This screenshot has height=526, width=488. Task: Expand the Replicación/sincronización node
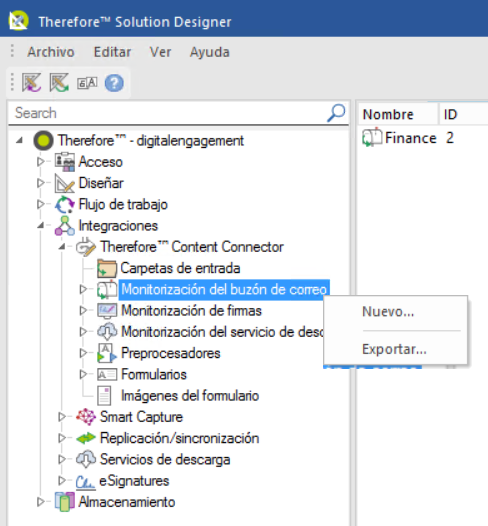[62, 438]
